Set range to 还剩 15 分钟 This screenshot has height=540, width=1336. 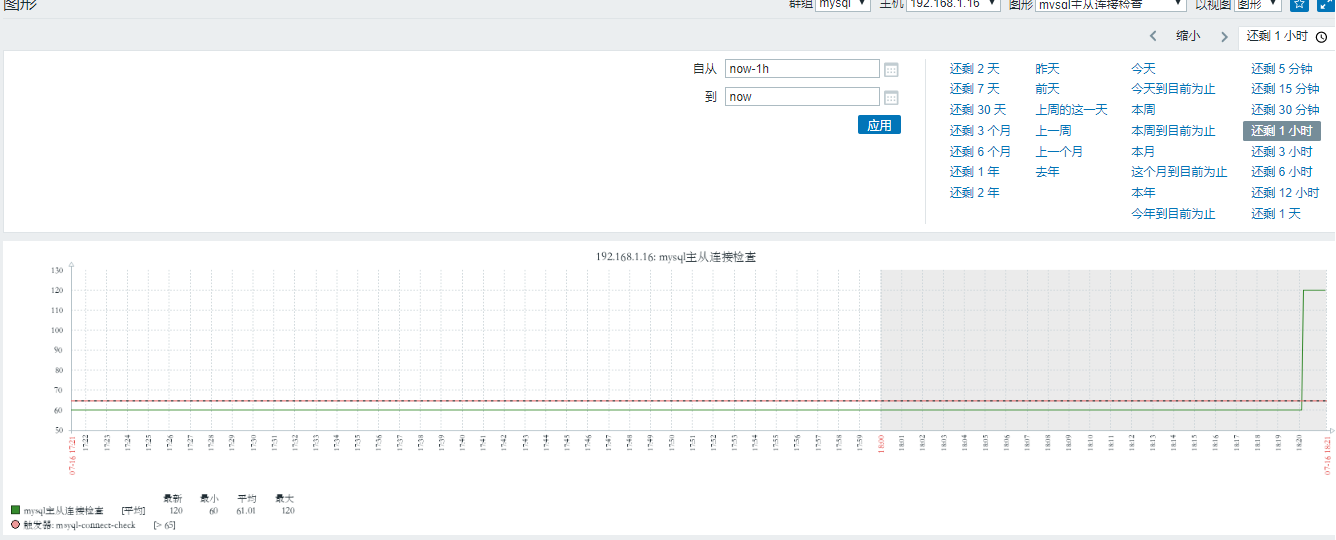click(1285, 89)
